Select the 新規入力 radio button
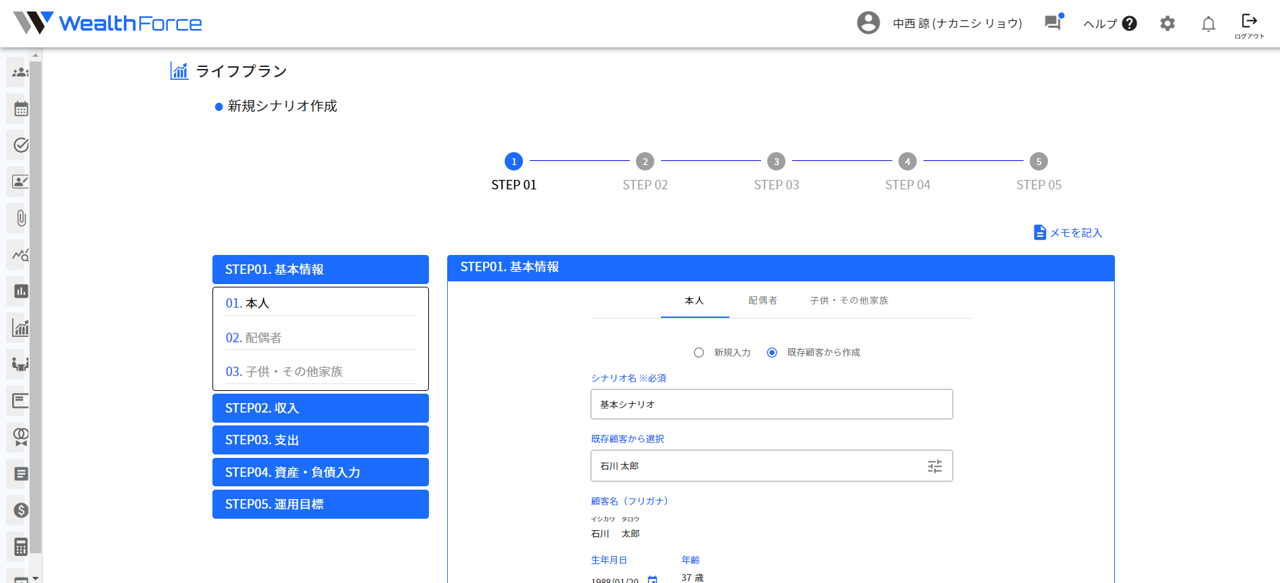Image resolution: width=1280 pixels, height=583 pixels. [699, 352]
